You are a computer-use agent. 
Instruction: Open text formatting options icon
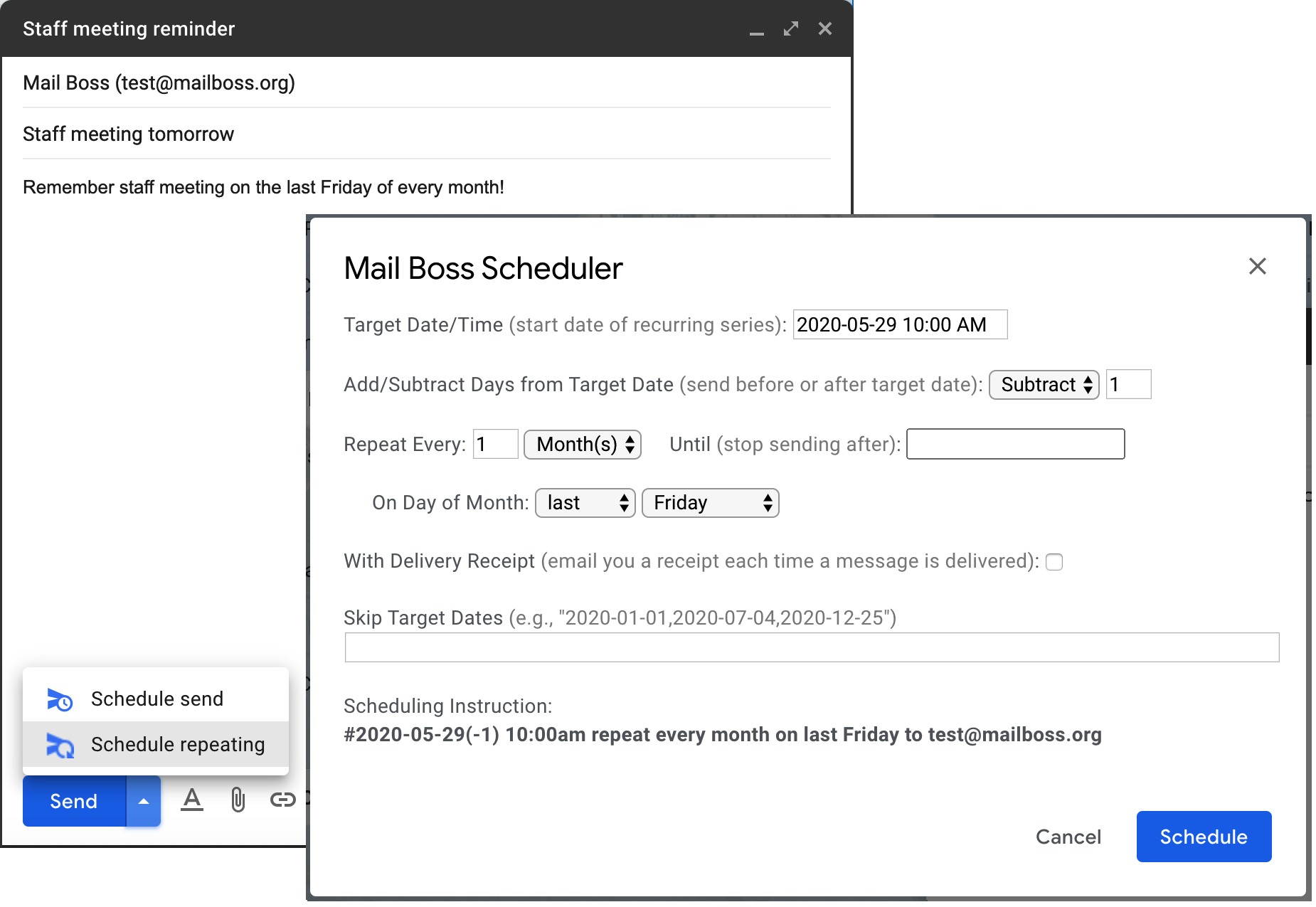click(192, 800)
